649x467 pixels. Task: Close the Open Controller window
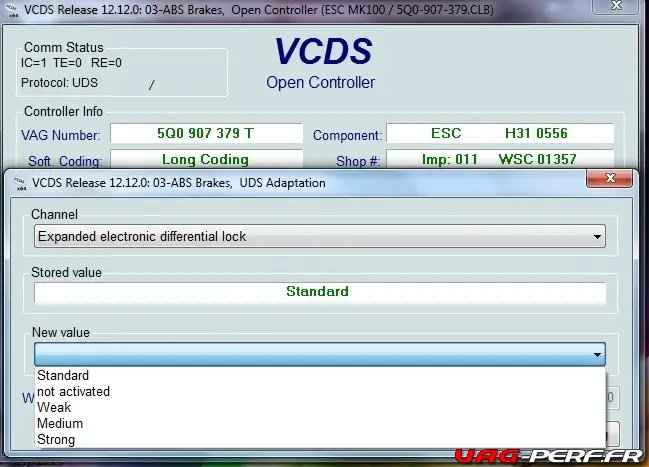[616, 6]
